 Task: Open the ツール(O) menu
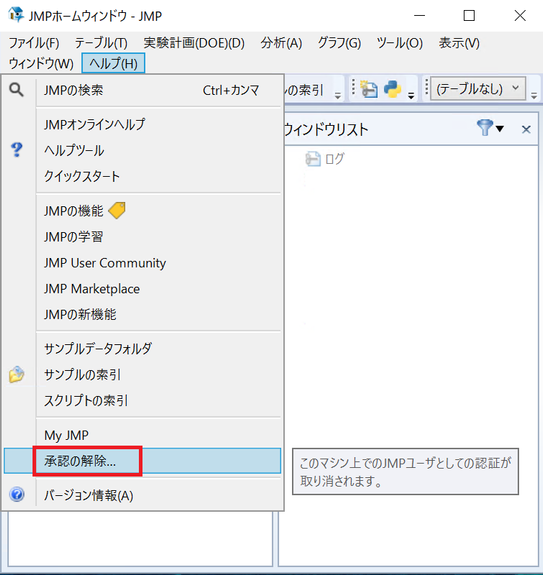tap(400, 43)
